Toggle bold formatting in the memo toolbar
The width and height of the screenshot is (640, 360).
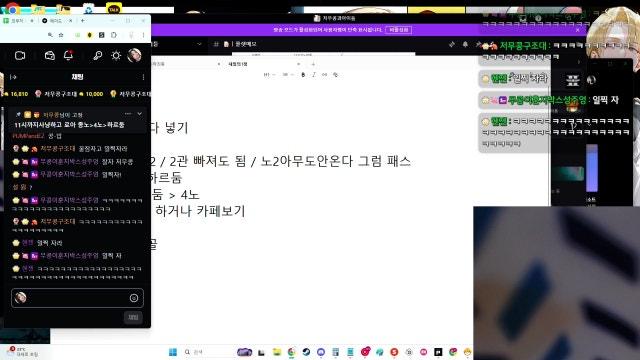tap(303, 75)
